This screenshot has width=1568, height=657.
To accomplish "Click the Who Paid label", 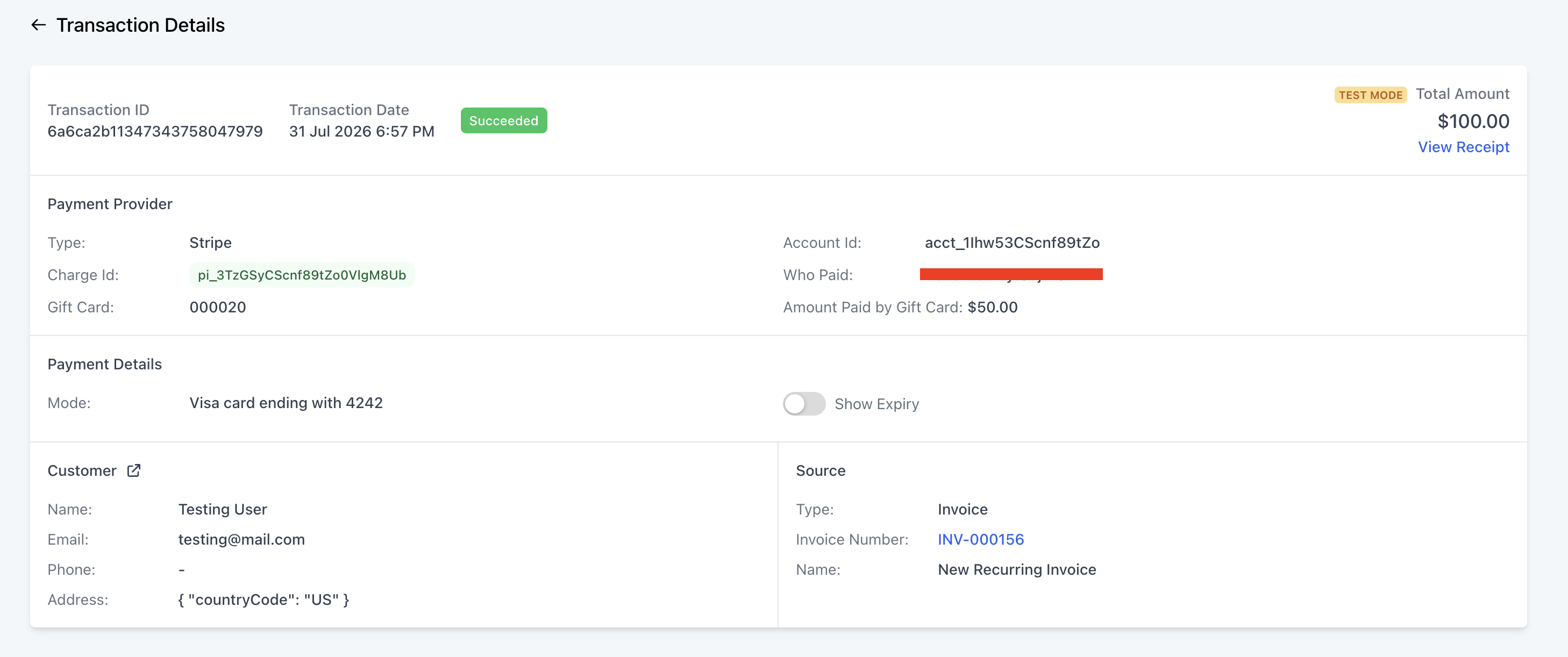I will tap(817, 275).
